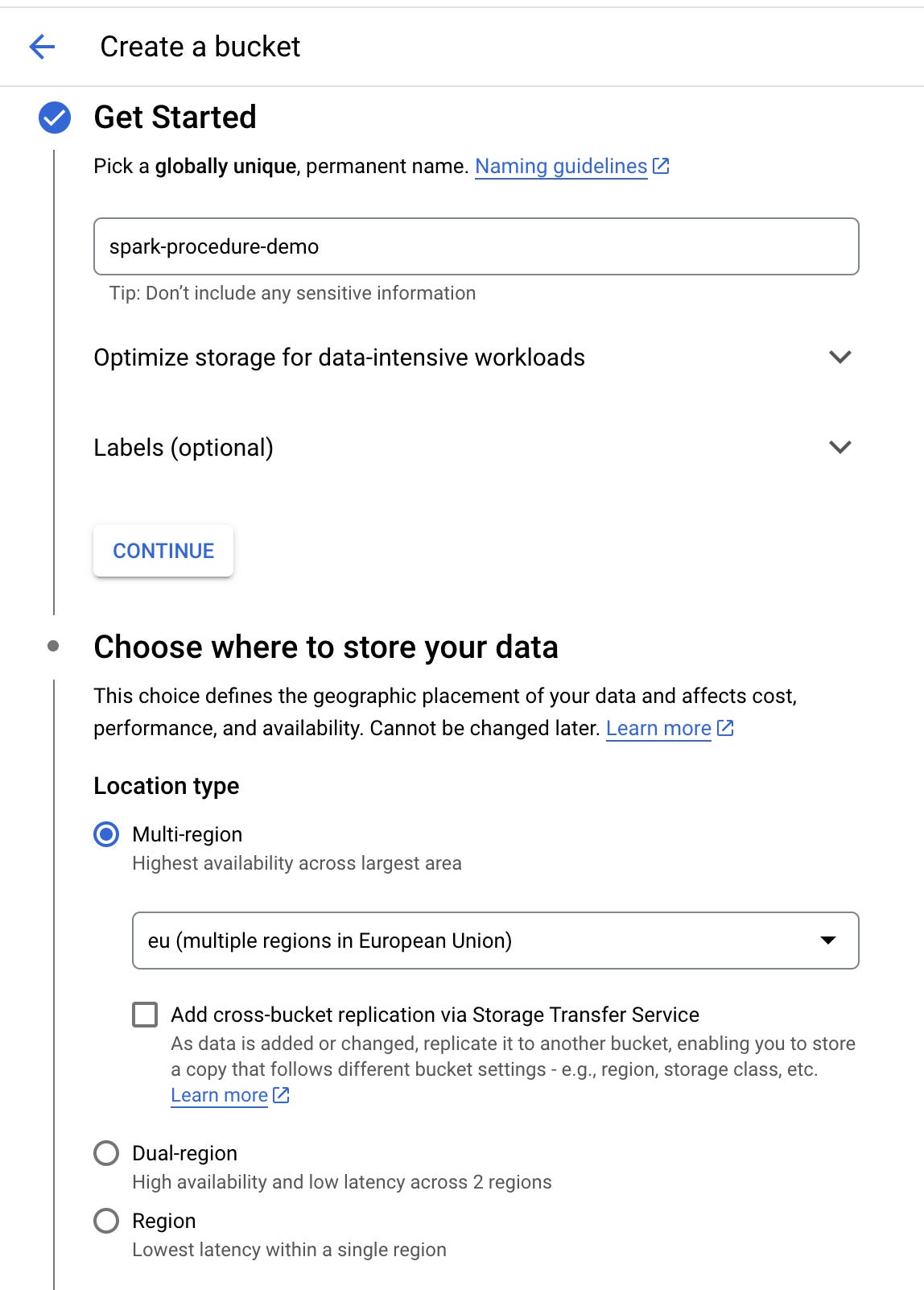This screenshot has width=924, height=1290.
Task: Click the step bullet beside Choose where to store
Action: pyautogui.click(x=53, y=646)
